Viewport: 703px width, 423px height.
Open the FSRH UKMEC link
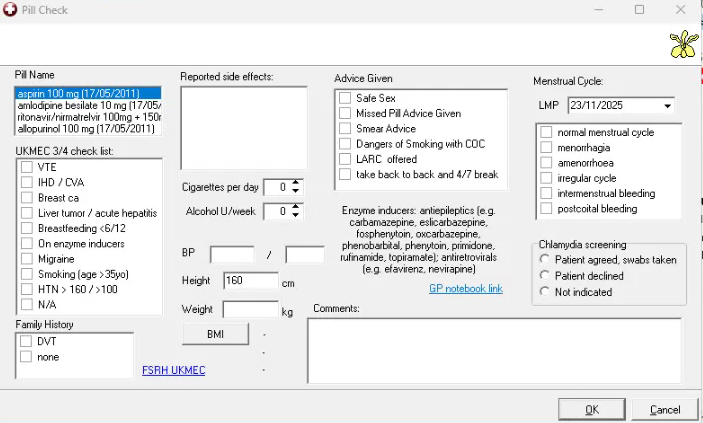pyautogui.click(x=174, y=371)
